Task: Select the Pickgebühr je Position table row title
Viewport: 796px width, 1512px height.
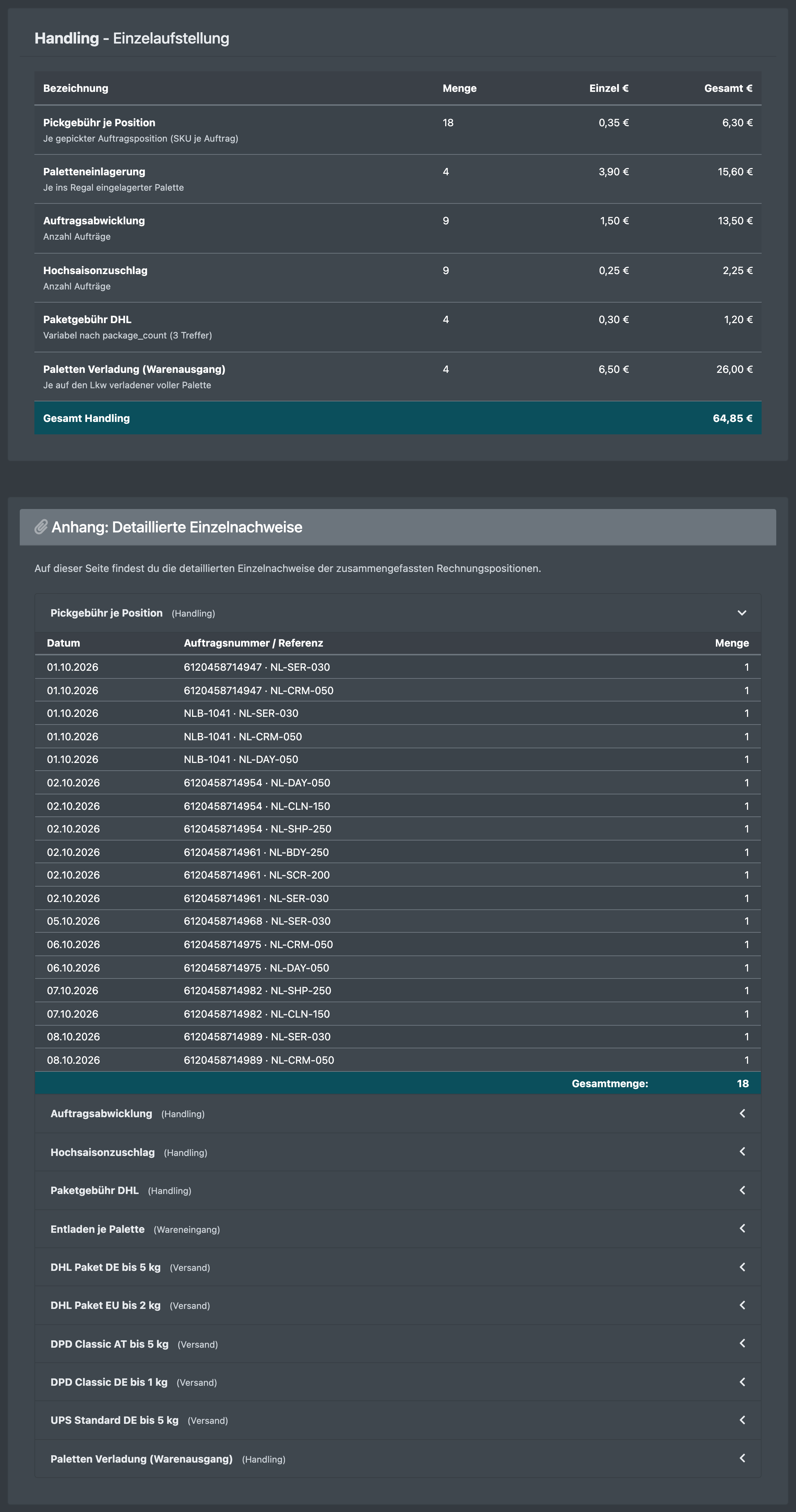Action: [99, 123]
